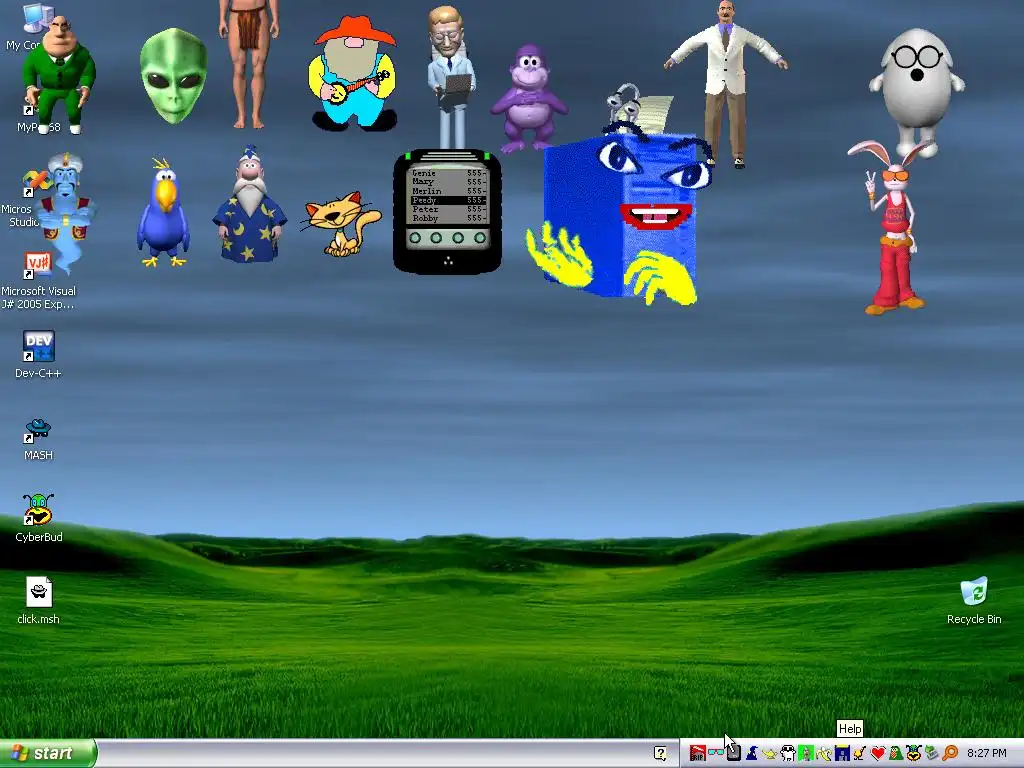Click the yellow bird on perch tray icon

tap(859, 754)
